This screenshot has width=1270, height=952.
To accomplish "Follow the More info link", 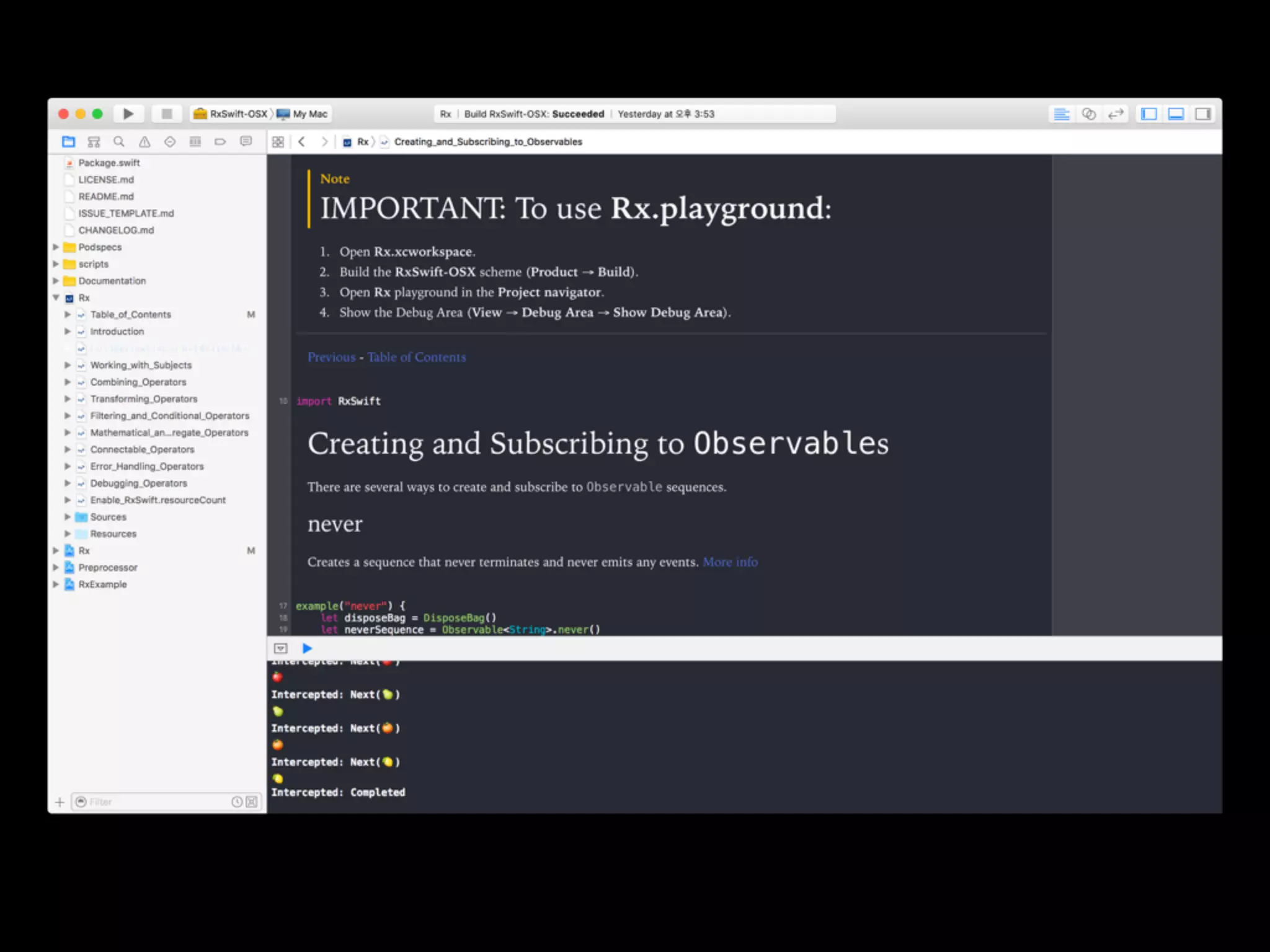I will pyautogui.click(x=730, y=562).
